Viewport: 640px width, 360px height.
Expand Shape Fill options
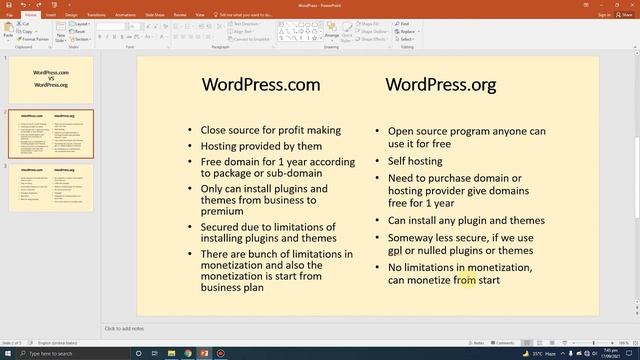pos(368,24)
